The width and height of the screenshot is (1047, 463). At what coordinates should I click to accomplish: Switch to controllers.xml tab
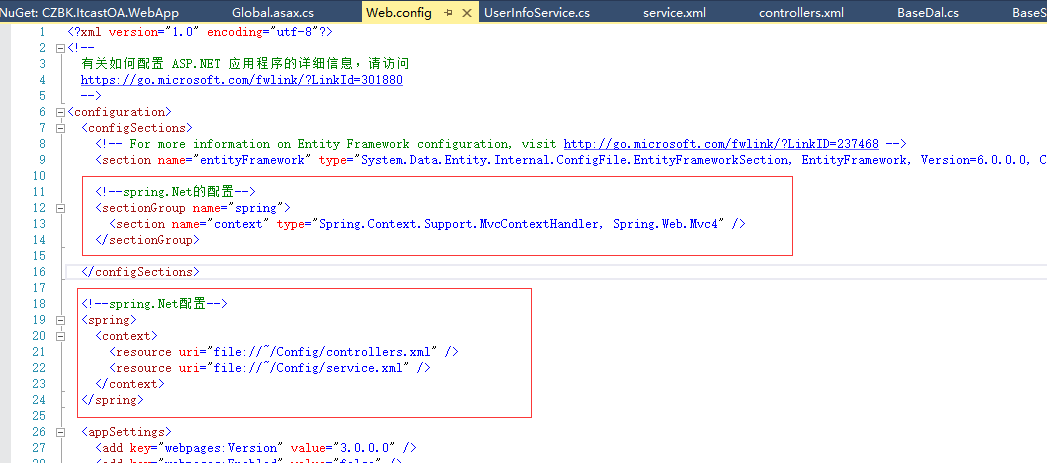click(801, 13)
